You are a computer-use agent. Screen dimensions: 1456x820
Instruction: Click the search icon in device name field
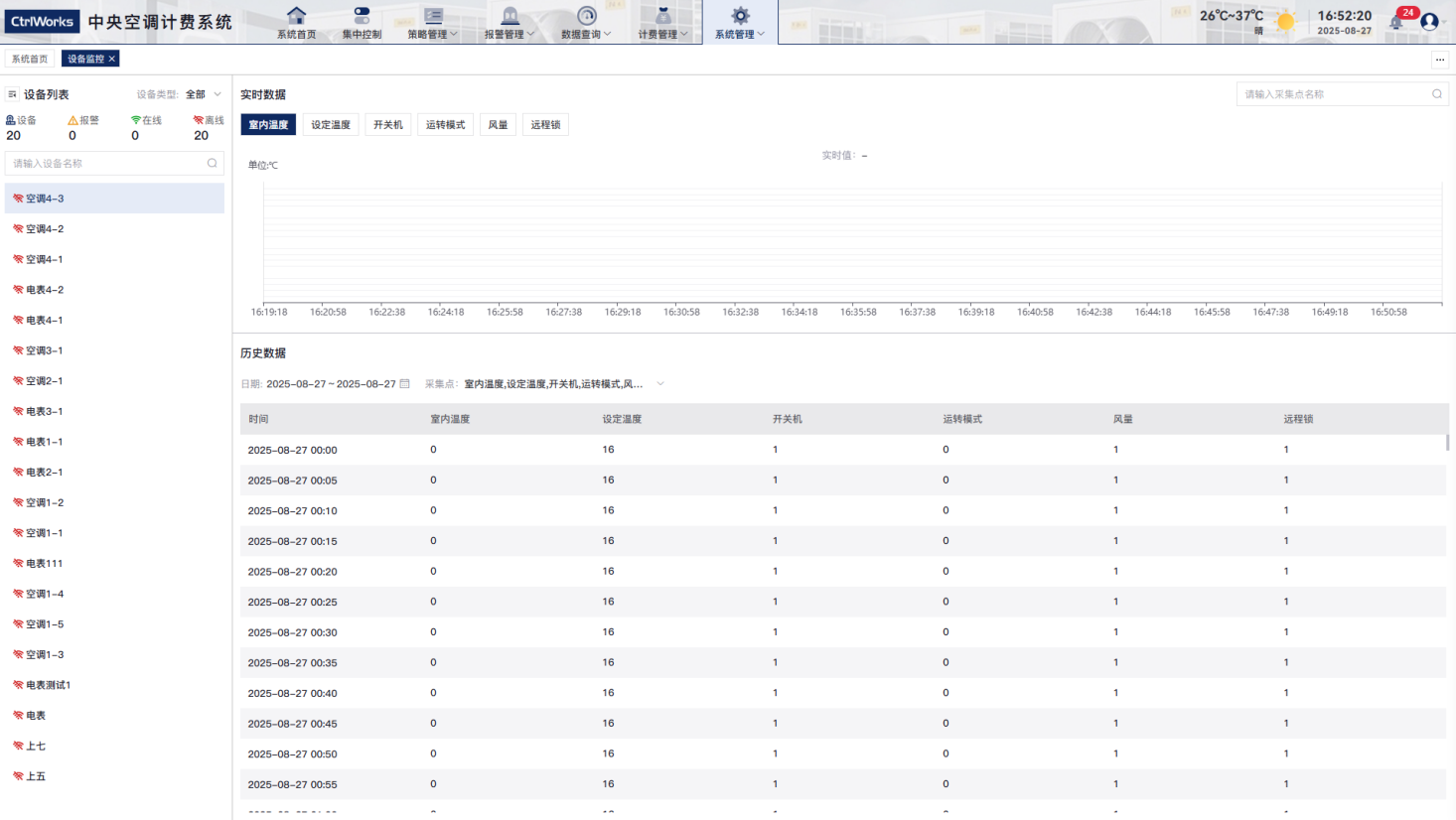212,164
